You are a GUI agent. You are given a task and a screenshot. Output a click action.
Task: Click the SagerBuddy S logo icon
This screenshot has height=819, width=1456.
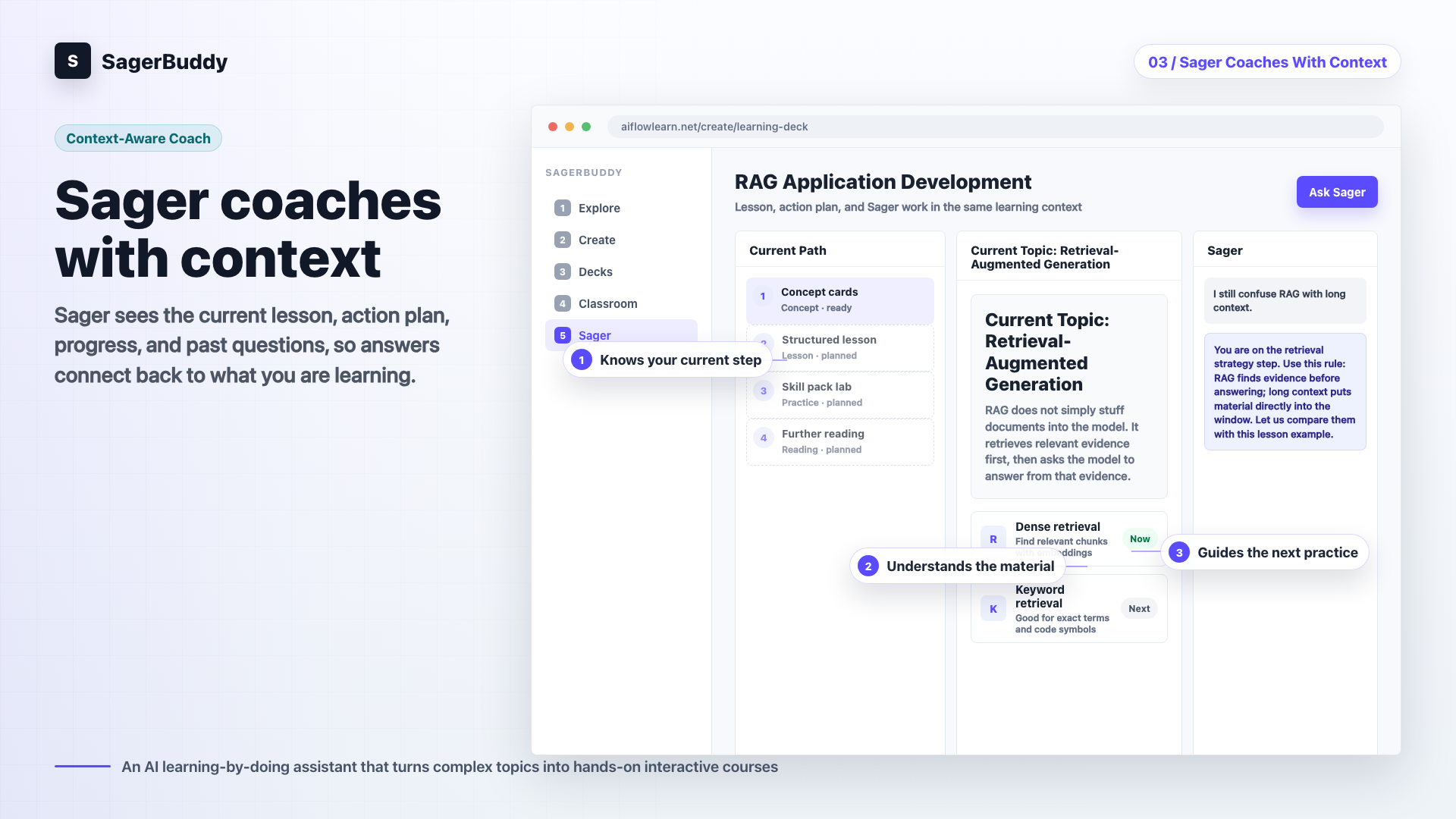(x=73, y=61)
